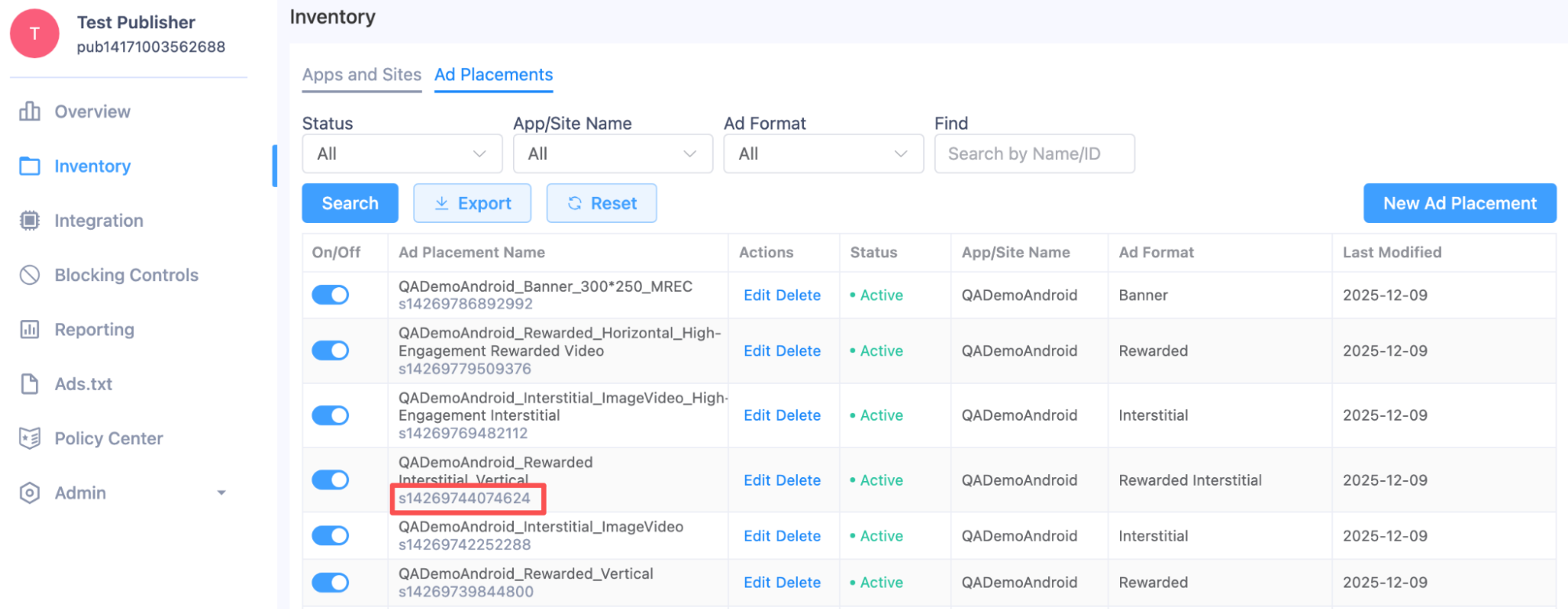Click the Ads.txt file icon

coord(30,384)
